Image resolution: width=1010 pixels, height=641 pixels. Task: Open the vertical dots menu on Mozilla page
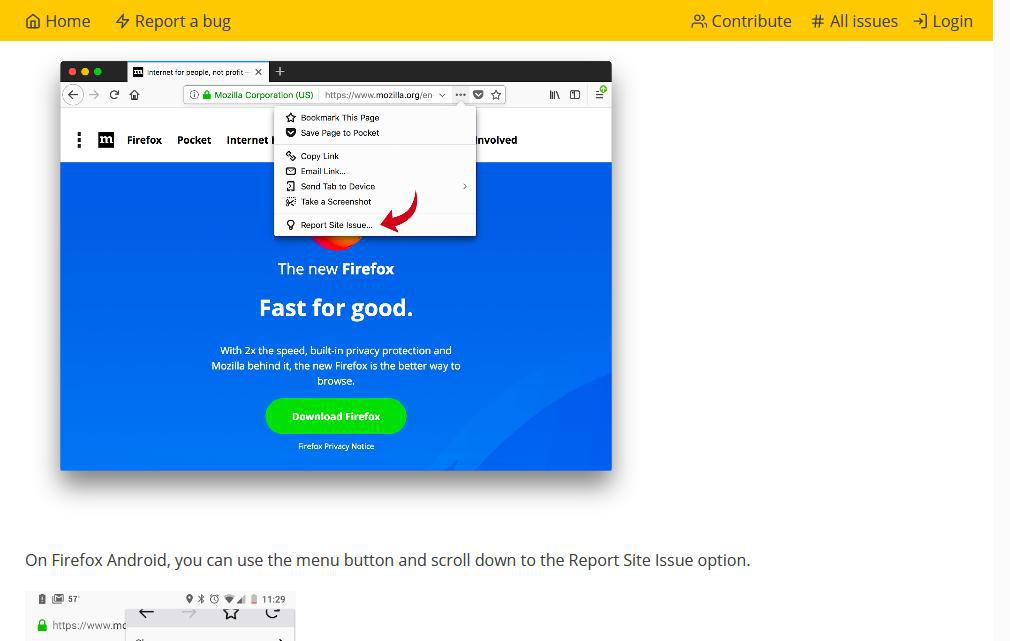79,140
